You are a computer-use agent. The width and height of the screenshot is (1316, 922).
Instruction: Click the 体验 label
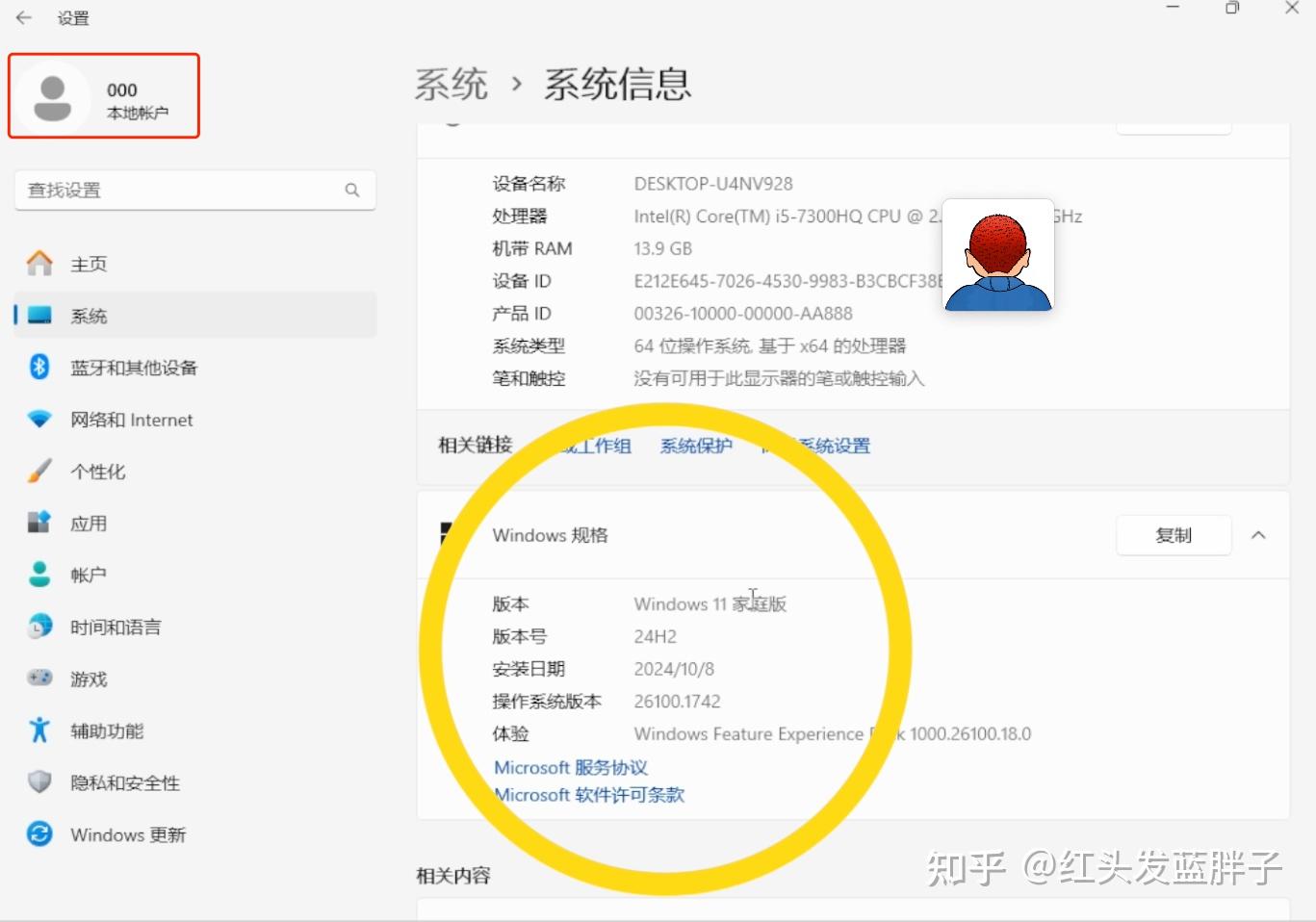click(510, 734)
